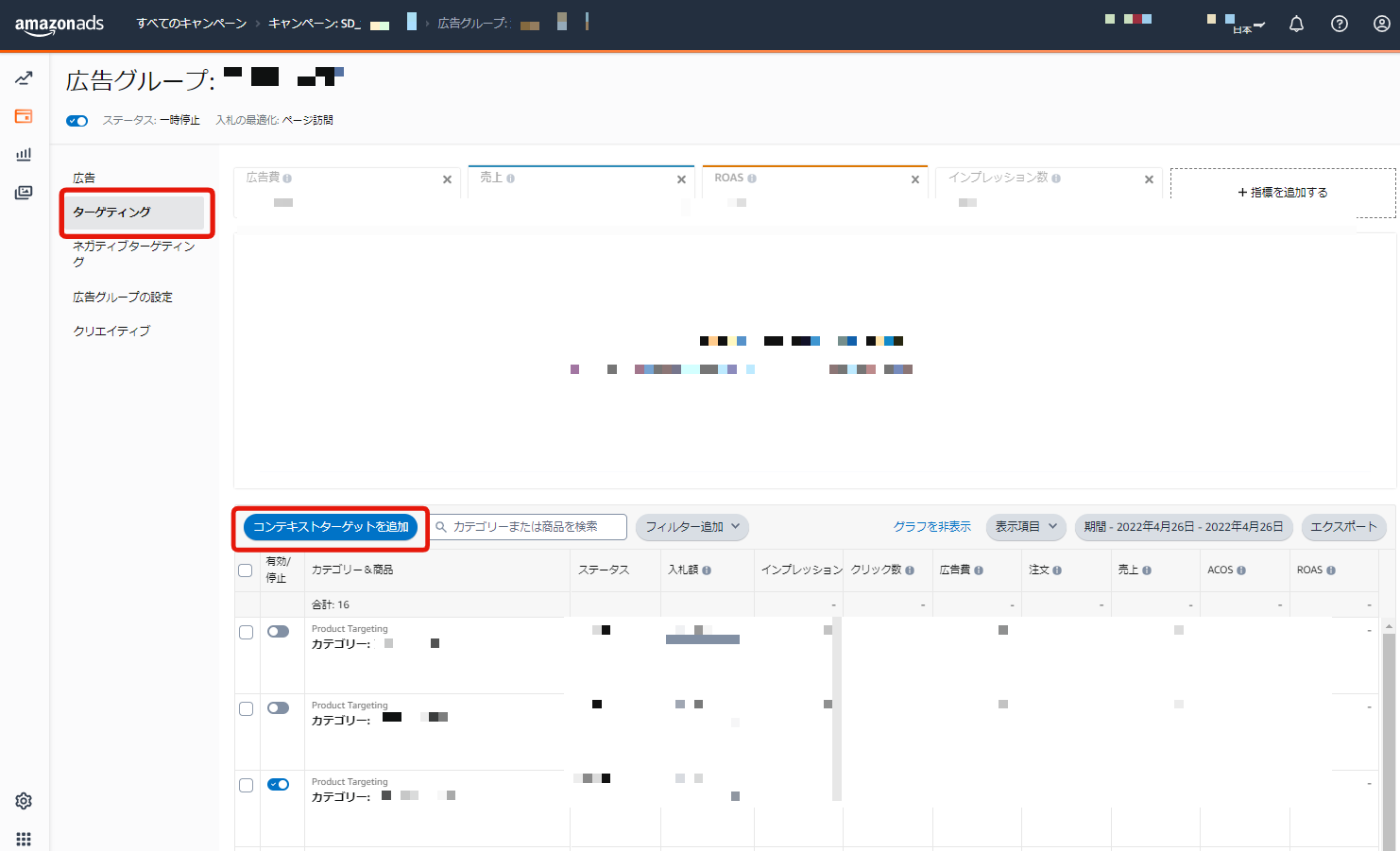Open the 期間 date range selector
This screenshot has width=1400, height=851.
pyautogui.click(x=1183, y=527)
